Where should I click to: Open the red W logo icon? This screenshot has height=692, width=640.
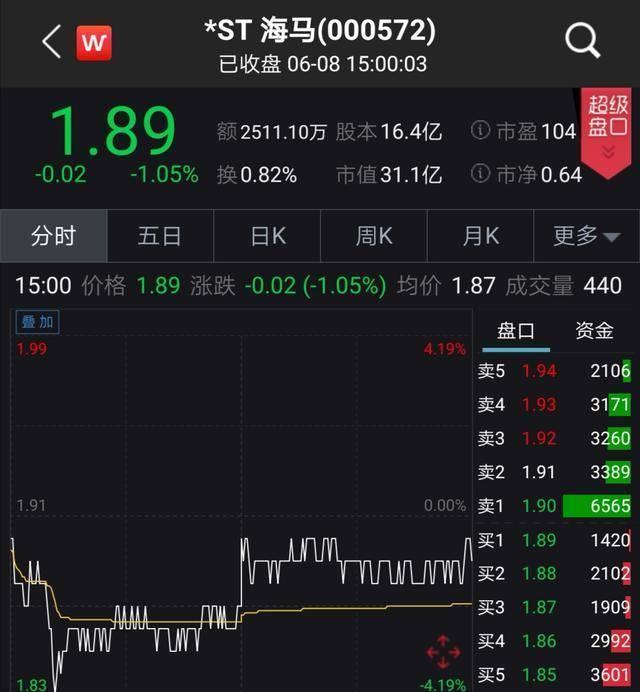click(94, 43)
